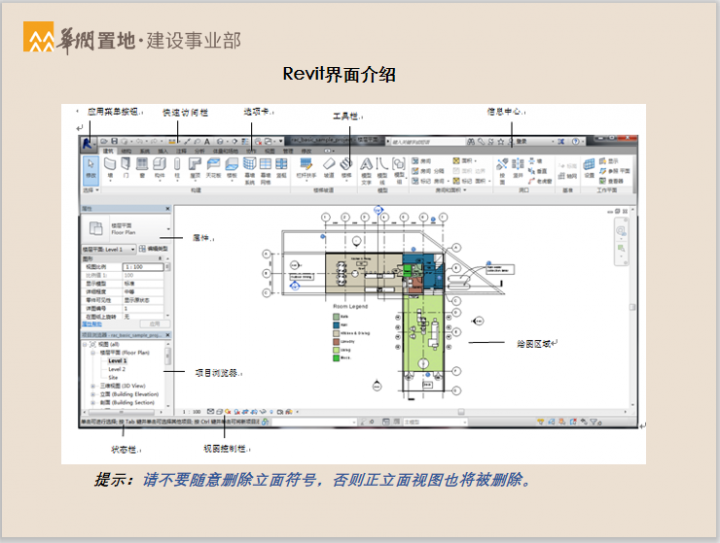
Task: Click the favorites star icon in InfoCenter
Action: (x=501, y=142)
